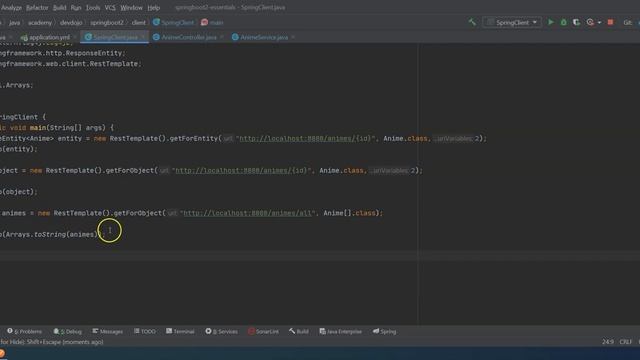Switch to the AnimeService.java tab
This screenshot has width=640, height=360.
(264, 37)
